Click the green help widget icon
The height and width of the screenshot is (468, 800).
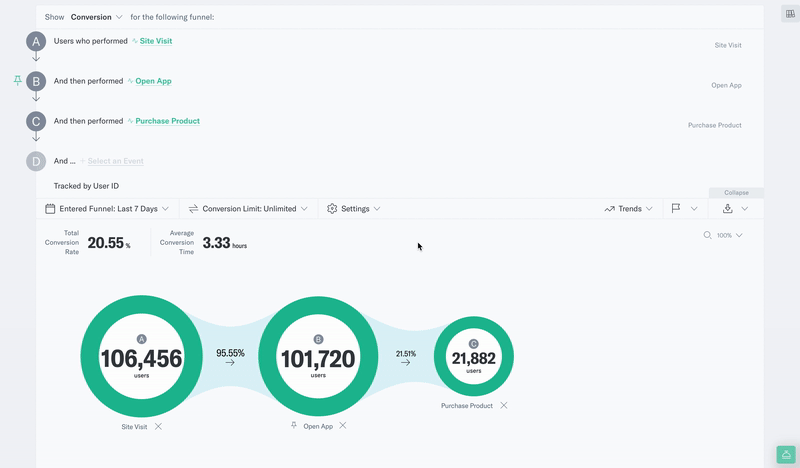pyautogui.click(x=786, y=455)
